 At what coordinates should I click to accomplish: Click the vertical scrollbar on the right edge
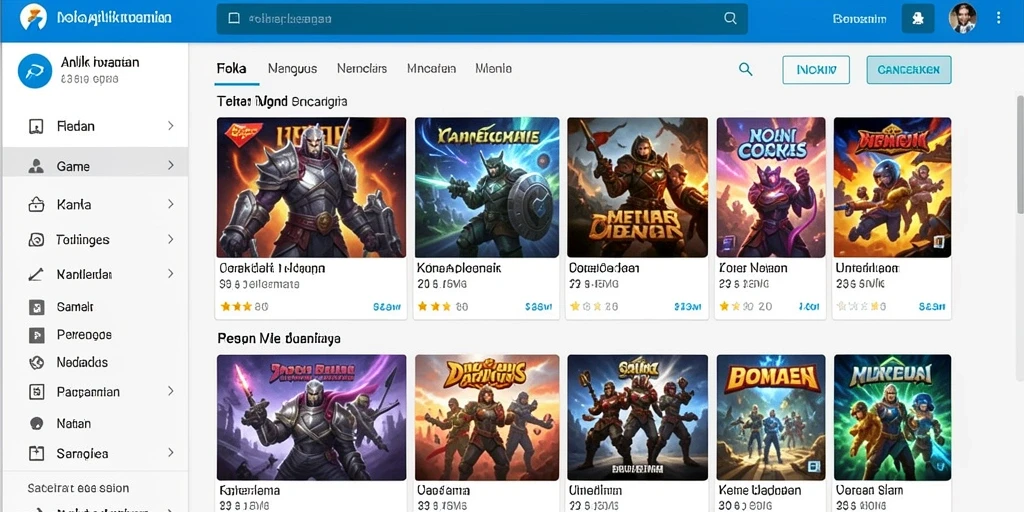(1020, 155)
